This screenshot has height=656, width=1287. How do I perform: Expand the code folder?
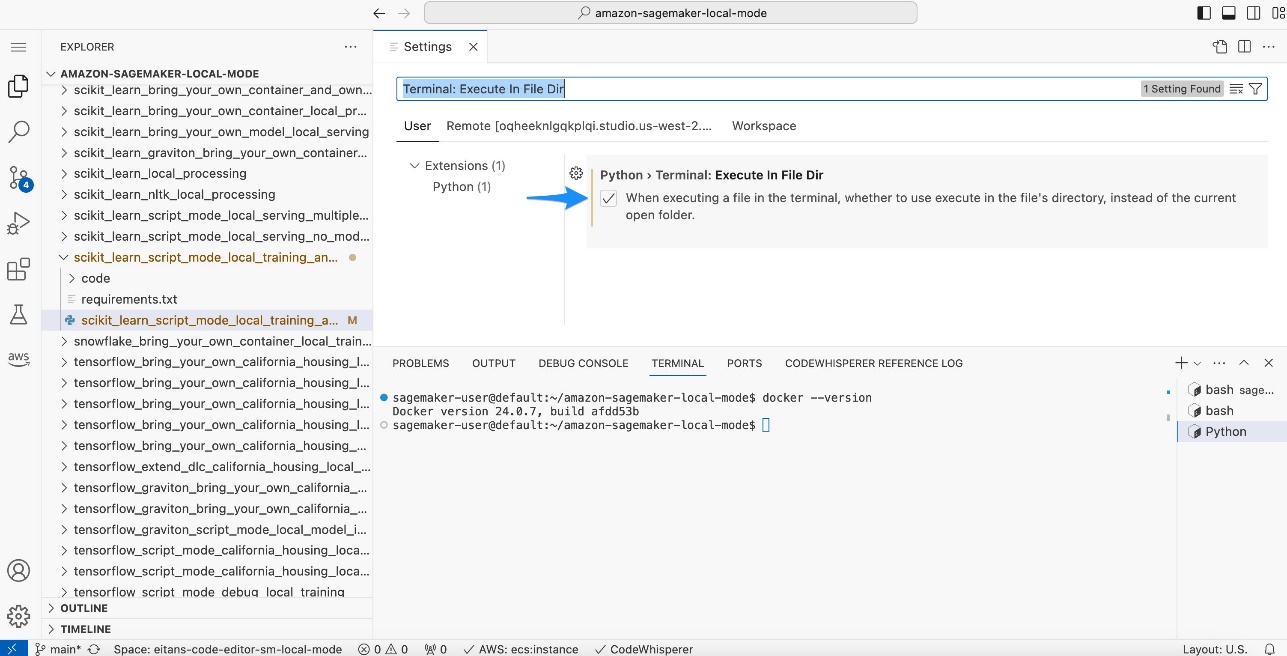(x=206, y=278)
